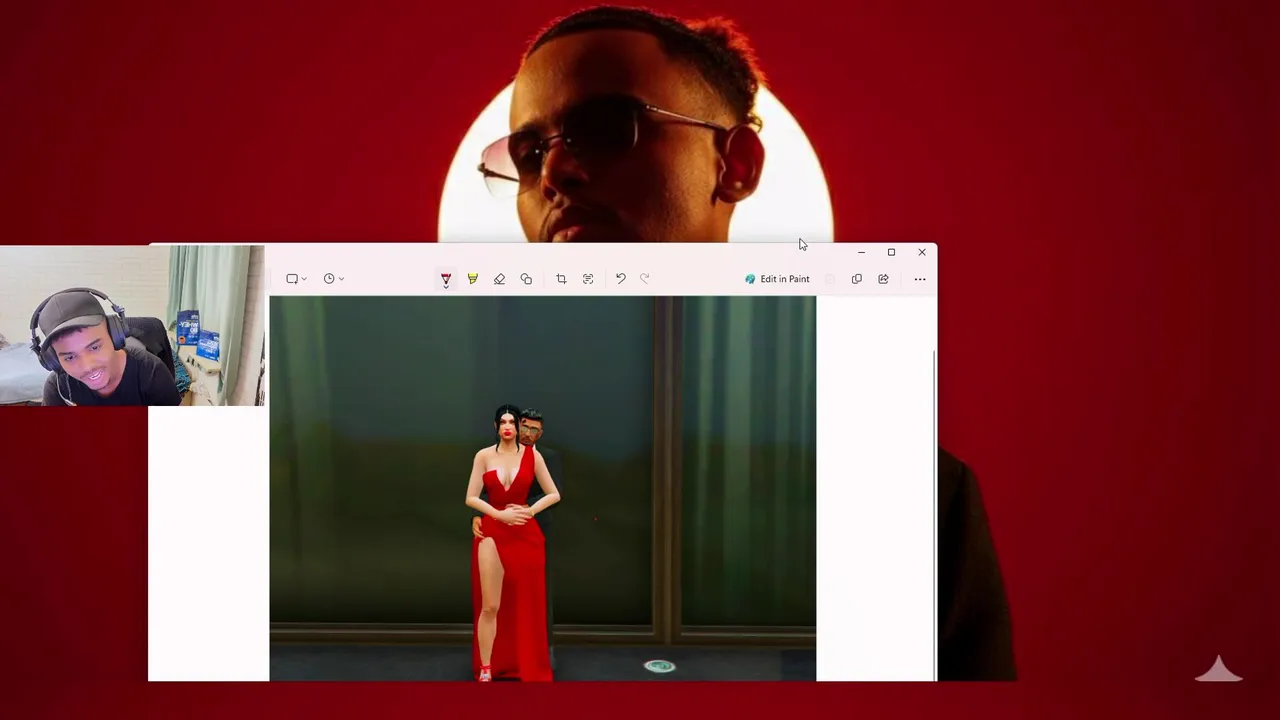Copy the snip to clipboard
This screenshot has width=1280, height=720.
(x=857, y=279)
